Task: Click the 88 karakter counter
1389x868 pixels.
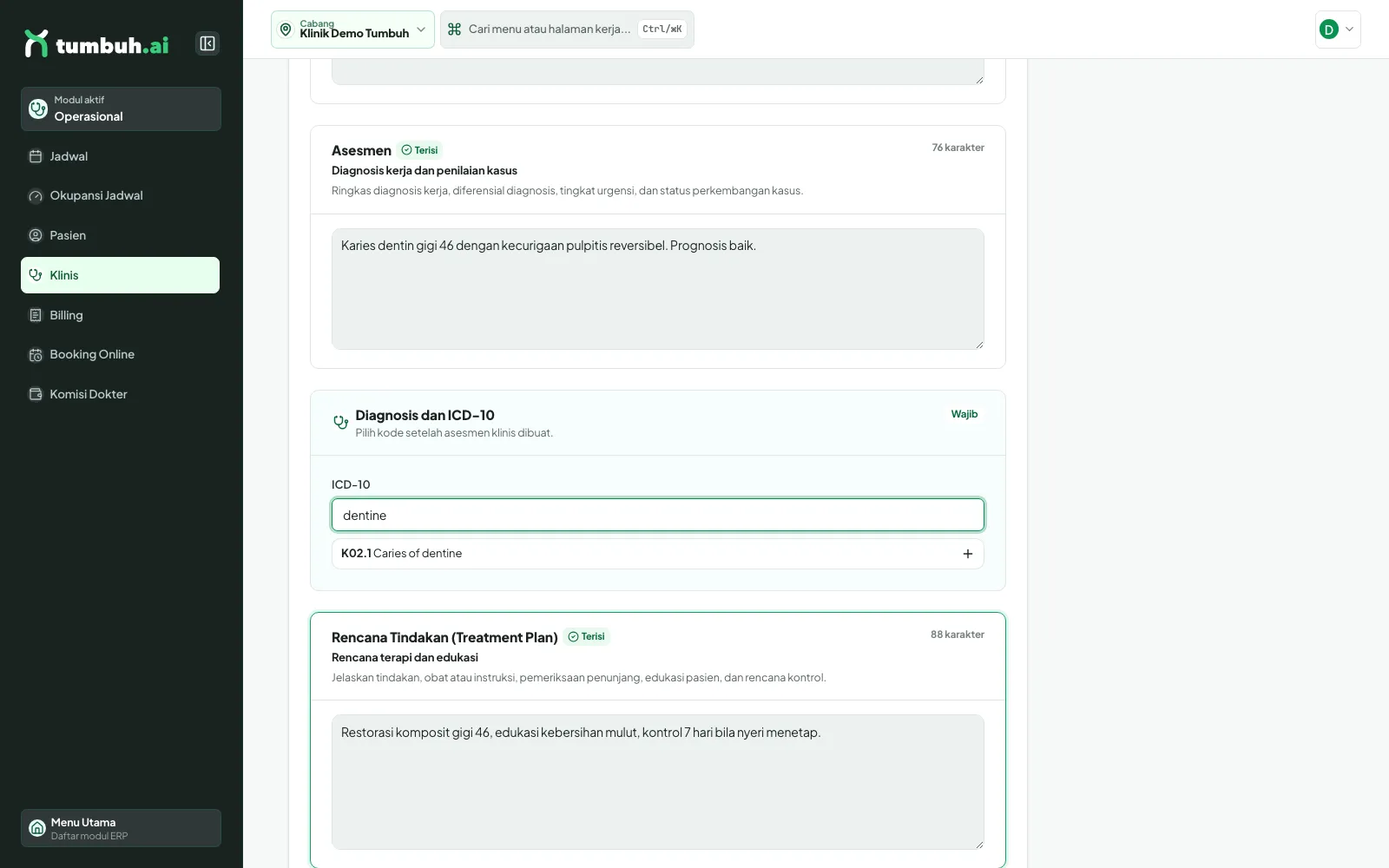Action: [x=958, y=635]
